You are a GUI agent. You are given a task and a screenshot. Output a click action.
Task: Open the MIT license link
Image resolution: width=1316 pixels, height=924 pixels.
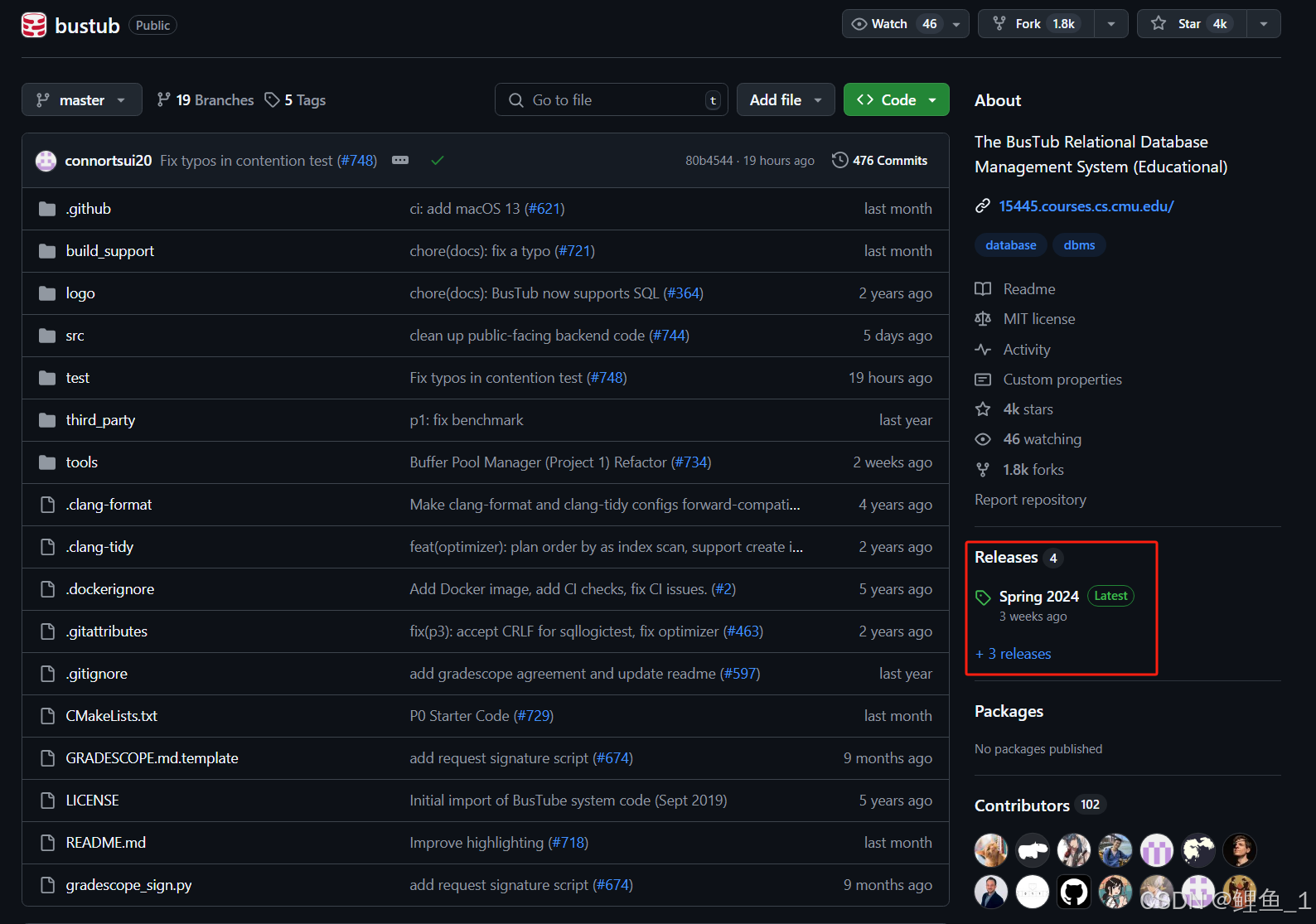click(1039, 319)
